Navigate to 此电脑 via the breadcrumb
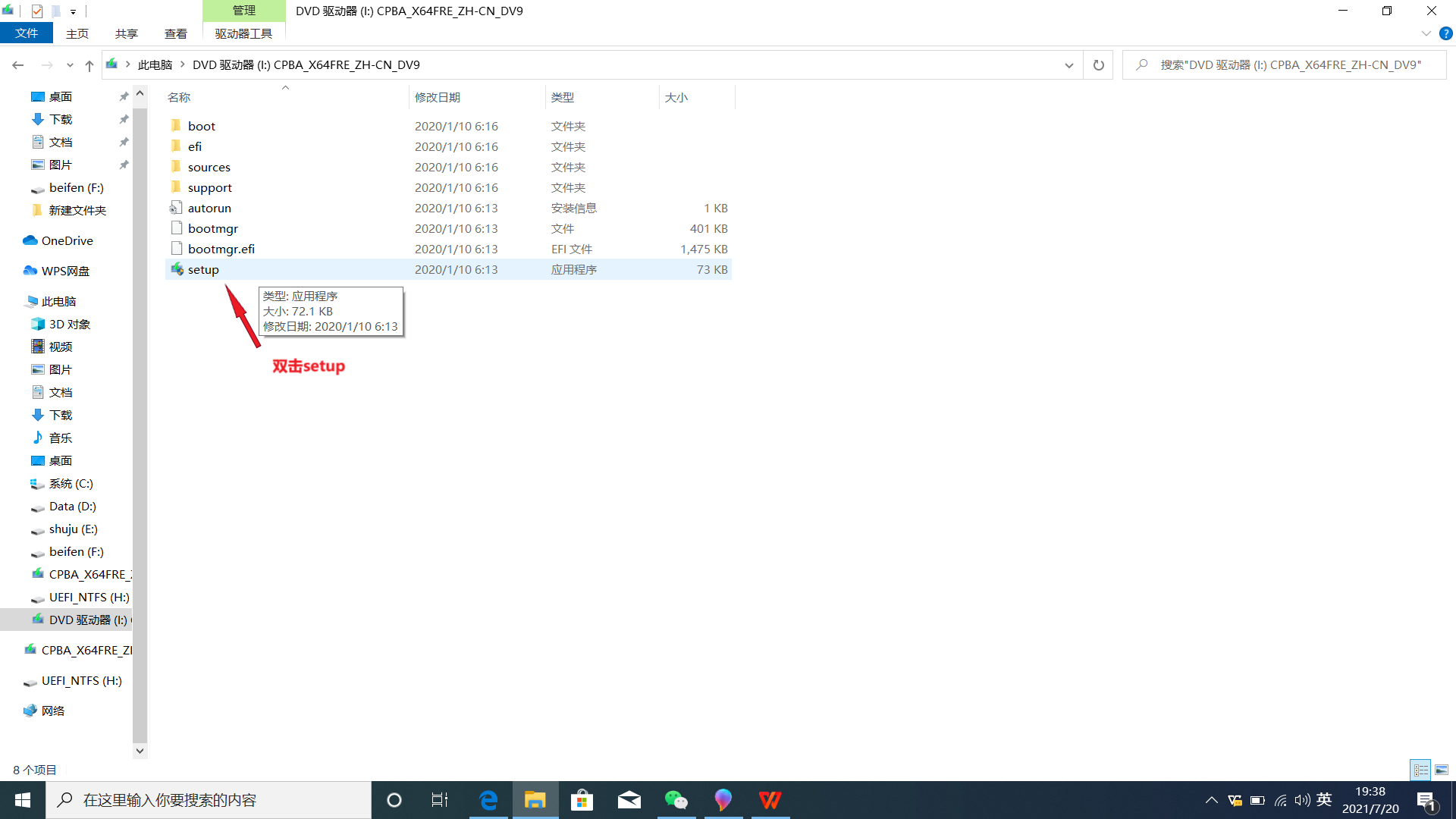 155,64
